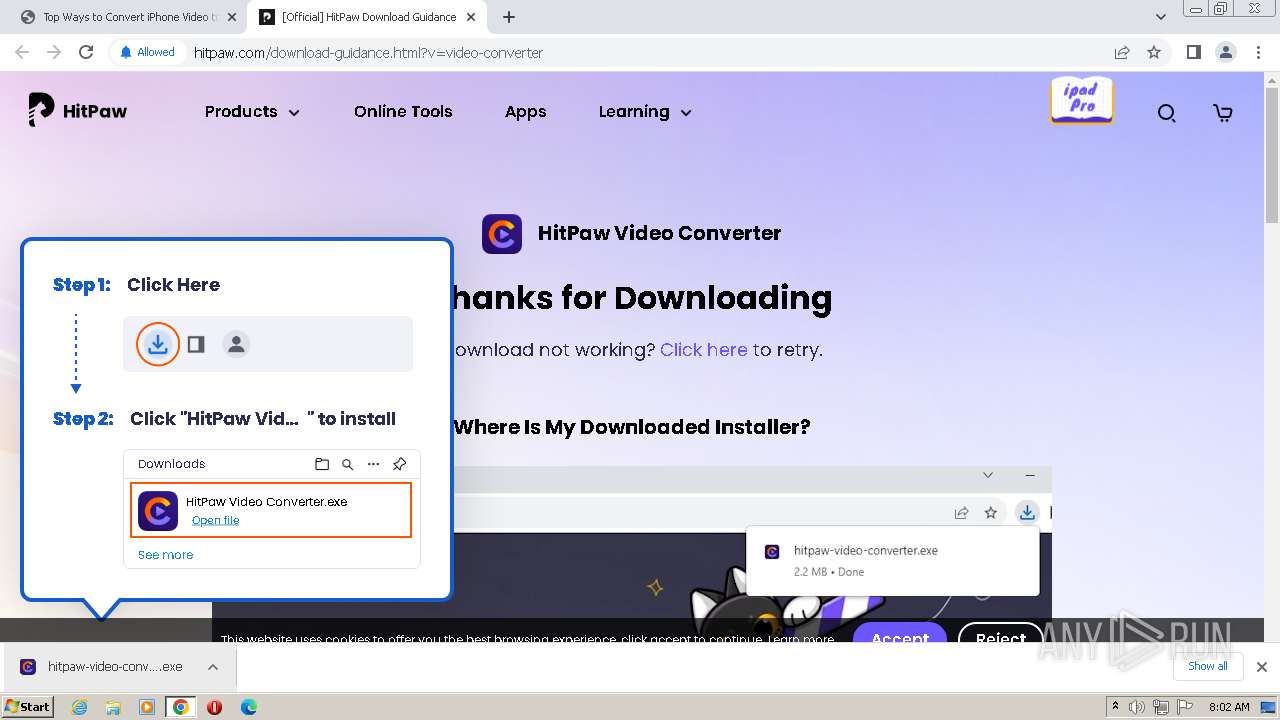Open the site search magnifier icon

pyautogui.click(x=1166, y=113)
